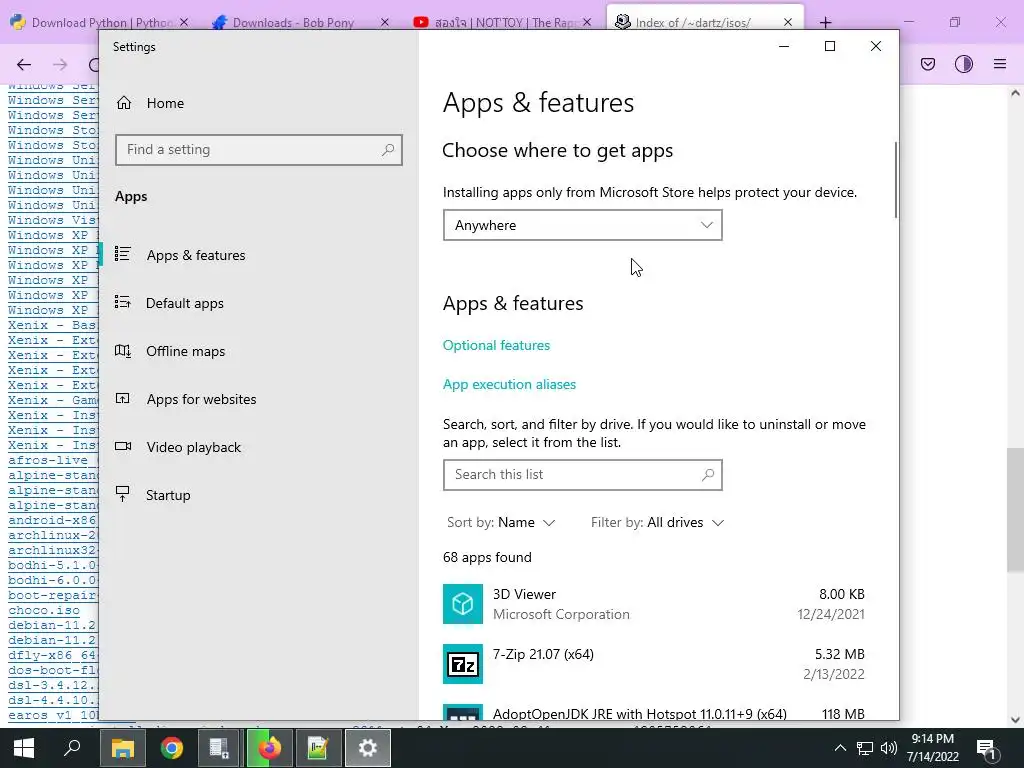Click the browser forward arrow
Image resolution: width=1024 pixels, height=768 pixels.
(x=60, y=64)
